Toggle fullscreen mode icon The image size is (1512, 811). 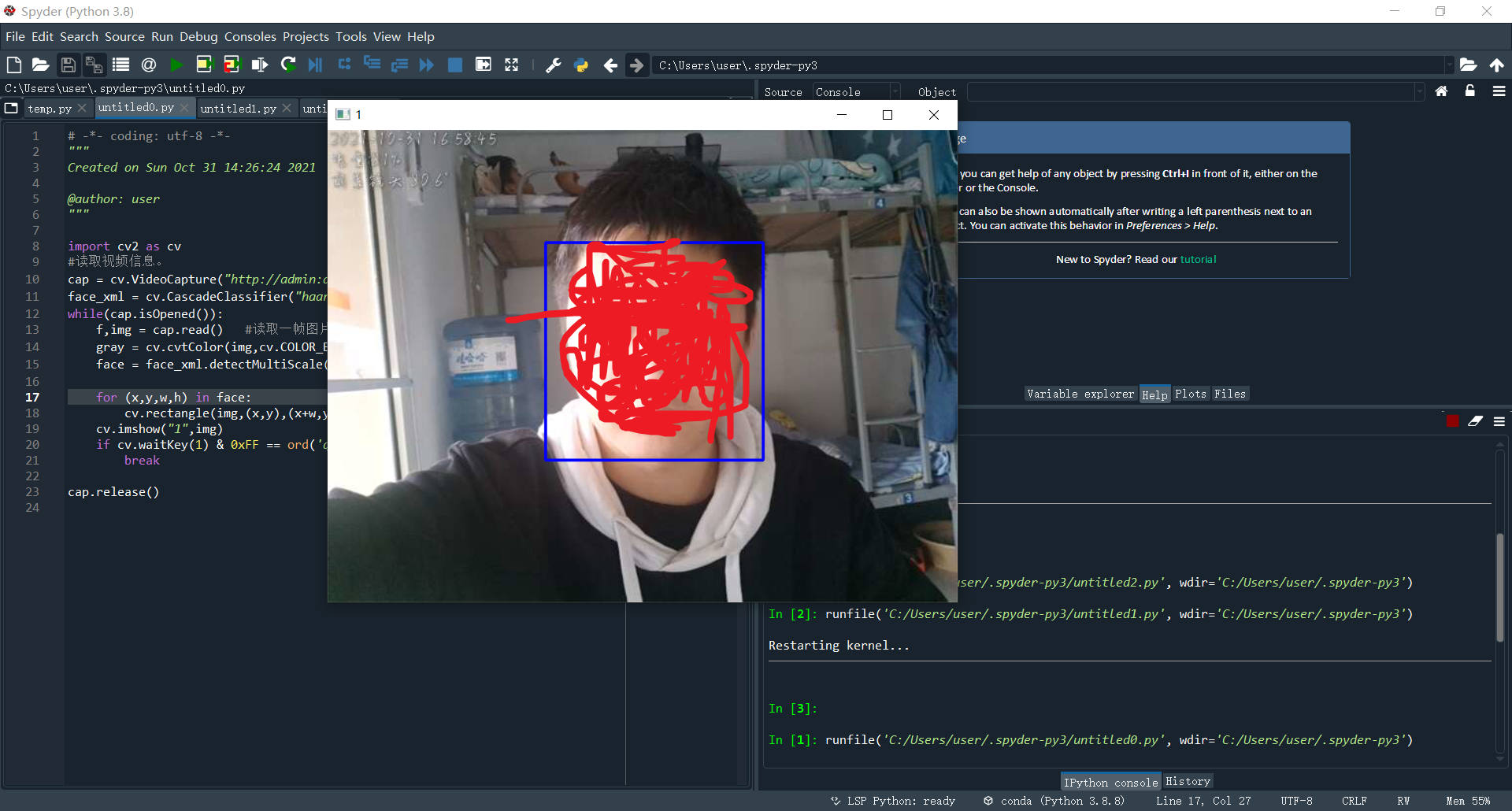pyautogui.click(x=512, y=65)
